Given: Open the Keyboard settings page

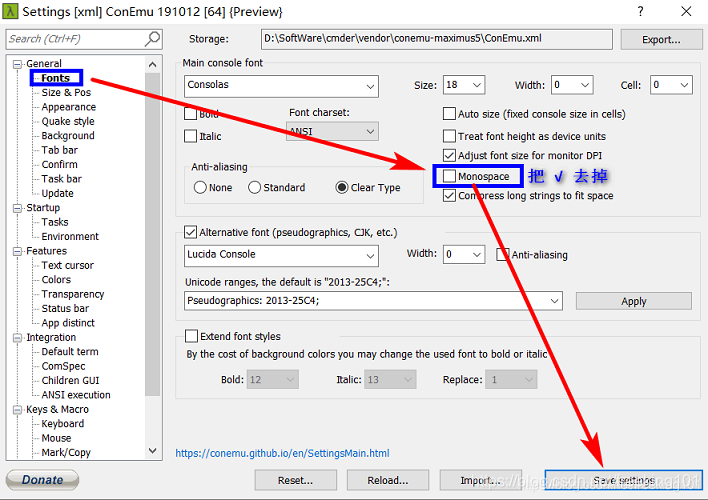Looking at the screenshot, I should [x=63, y=424].
